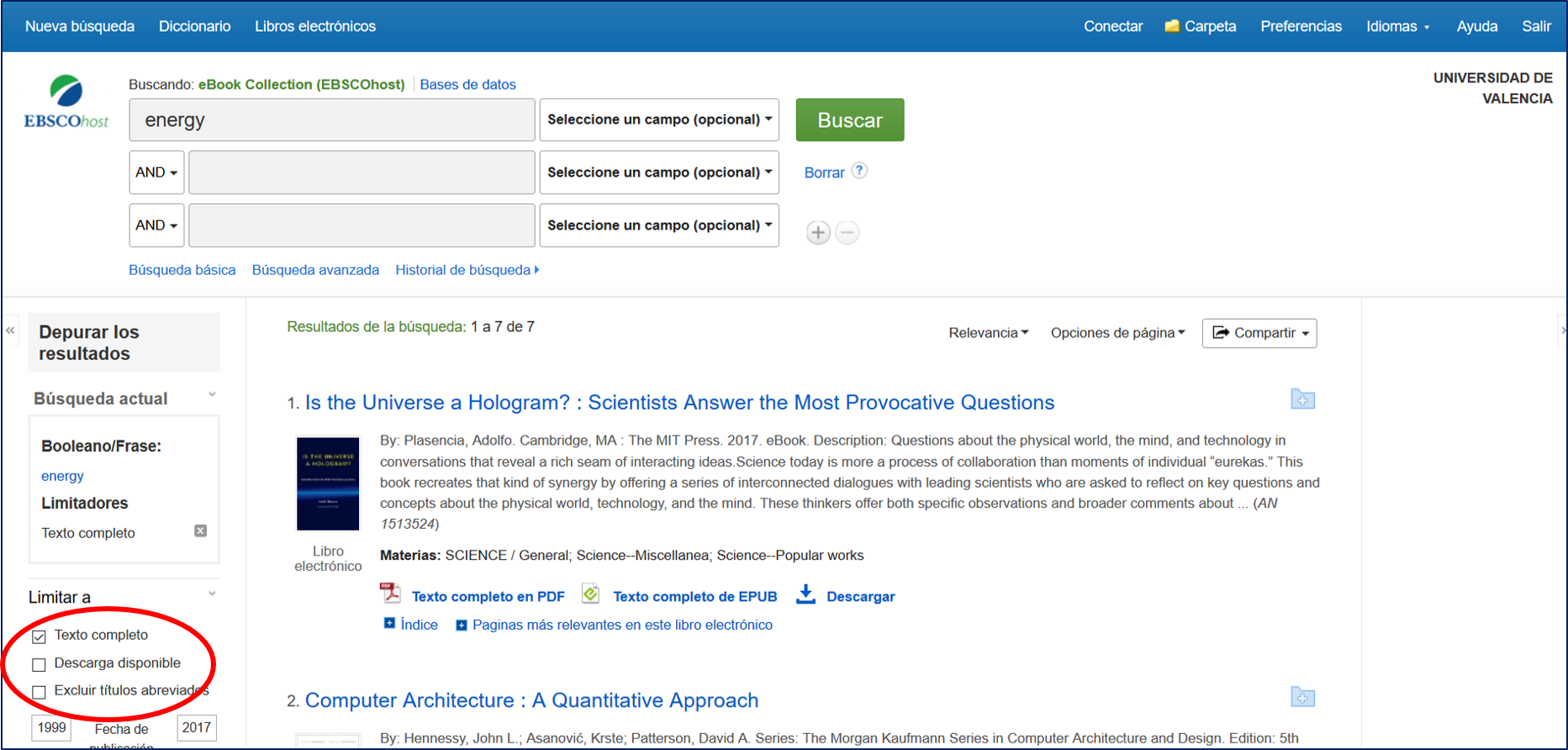This screenshot has width=1568, height=750.
Task: Click the green Buscar button
Action: (850, 119)
